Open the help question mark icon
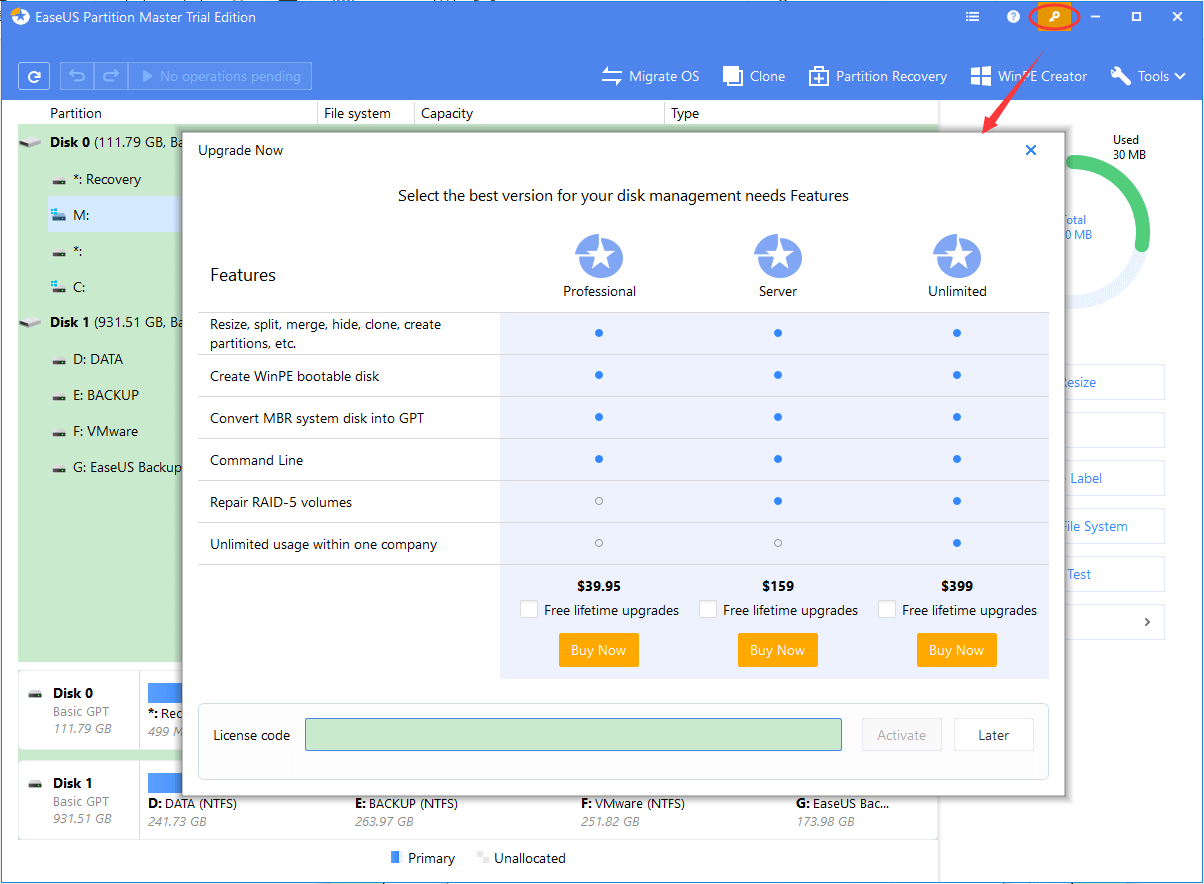Viewport: 1204px width, 884px height. pos(1013,17)
